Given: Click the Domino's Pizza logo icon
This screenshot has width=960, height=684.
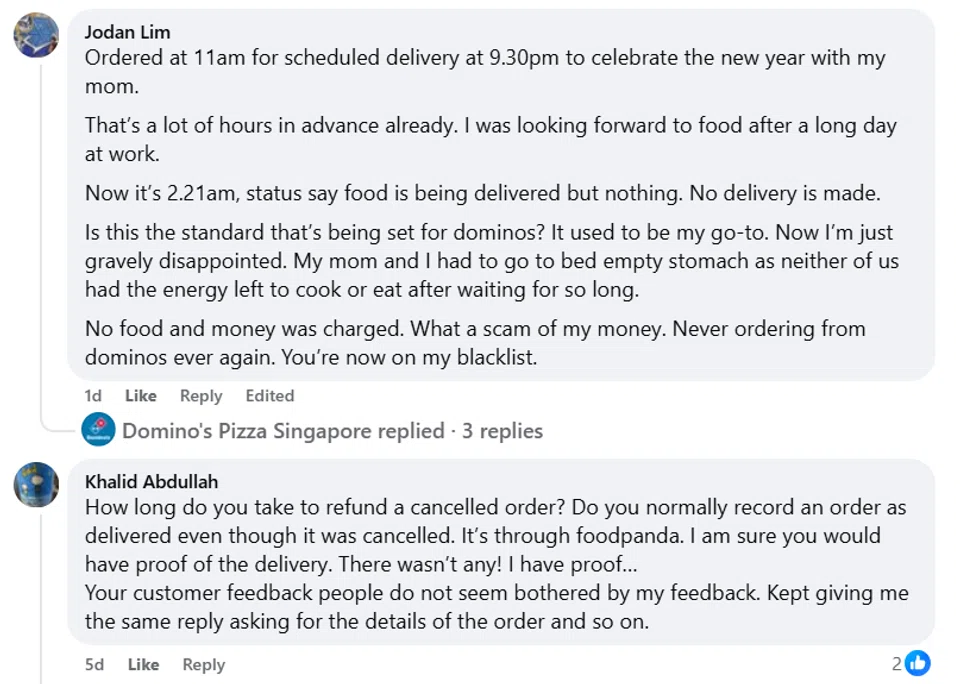Looking at the screenshot, I should coord(98,431).
